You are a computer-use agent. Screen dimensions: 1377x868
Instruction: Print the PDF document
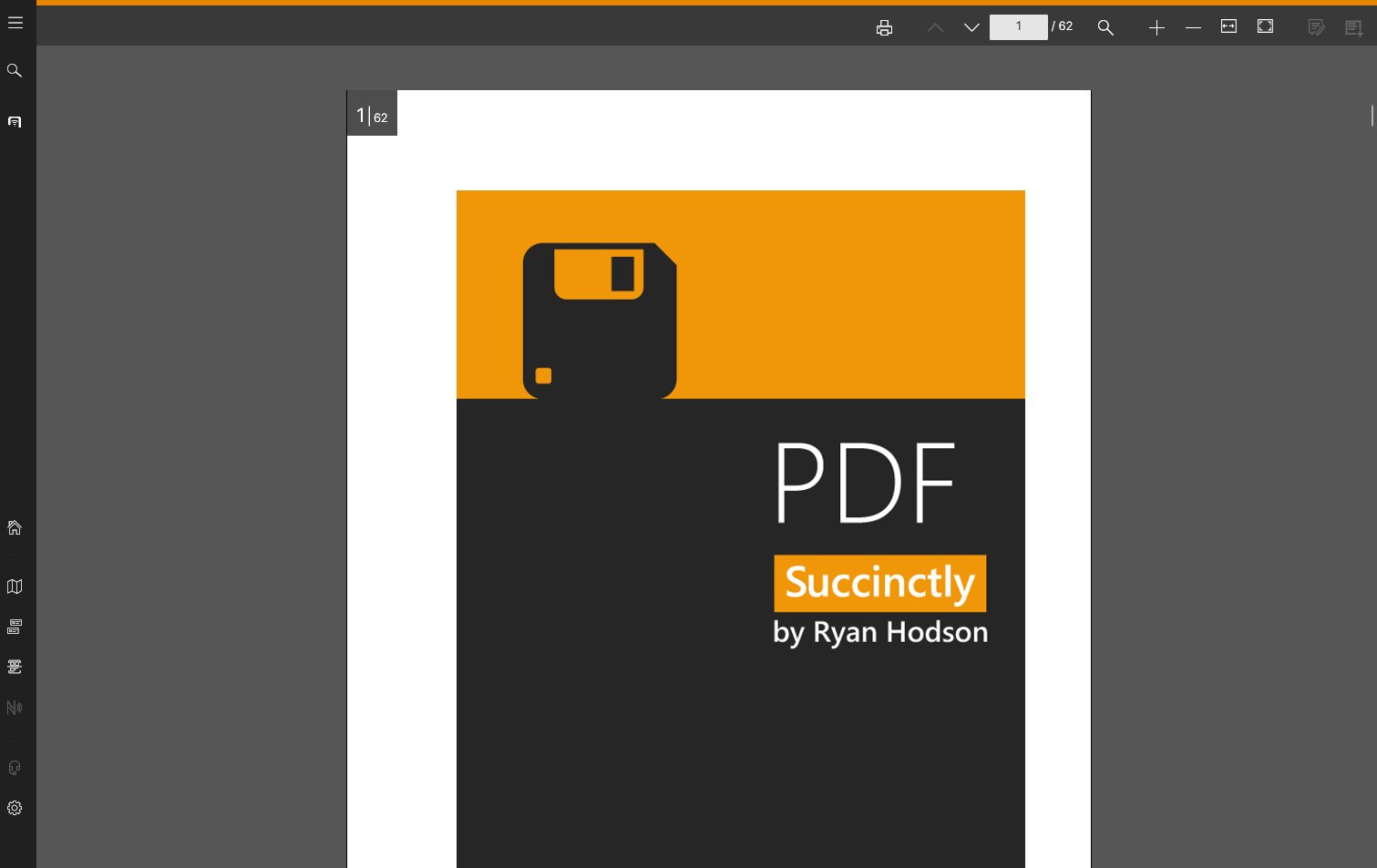884,27
